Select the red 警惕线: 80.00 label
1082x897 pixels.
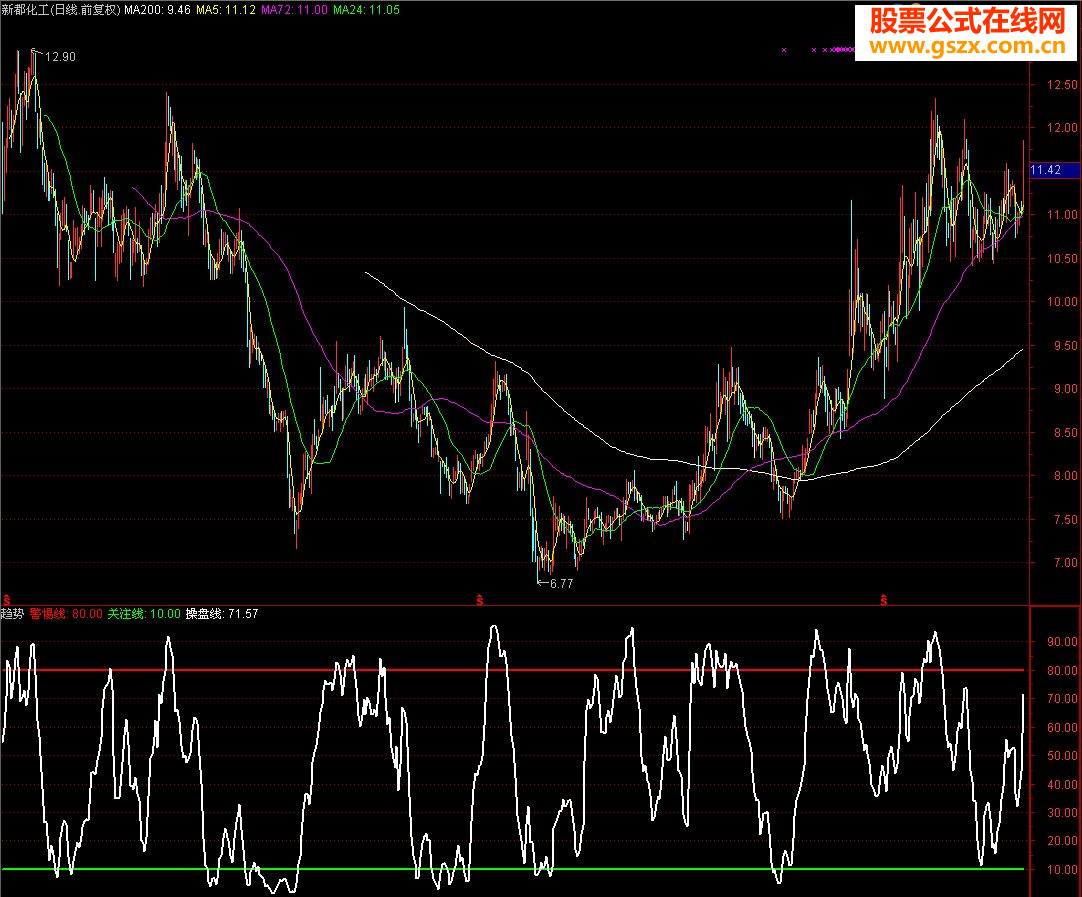tap(66, 613)
